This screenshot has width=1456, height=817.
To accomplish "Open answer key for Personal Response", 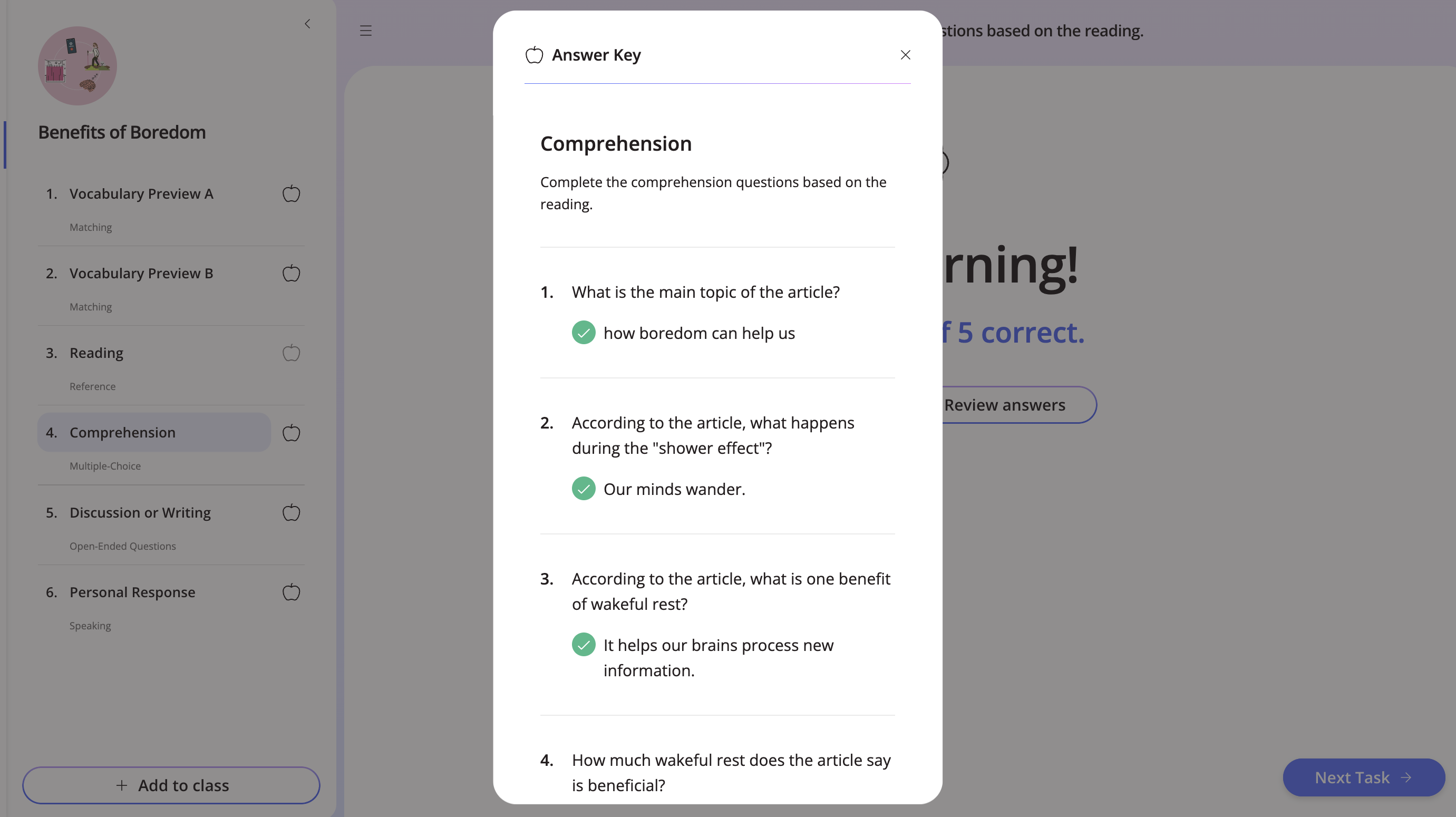I will click(x=291, y=592).
